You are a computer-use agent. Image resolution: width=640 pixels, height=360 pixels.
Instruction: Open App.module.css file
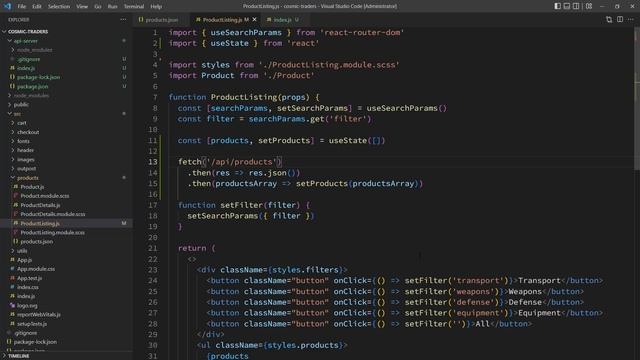[x=36, y=269]
